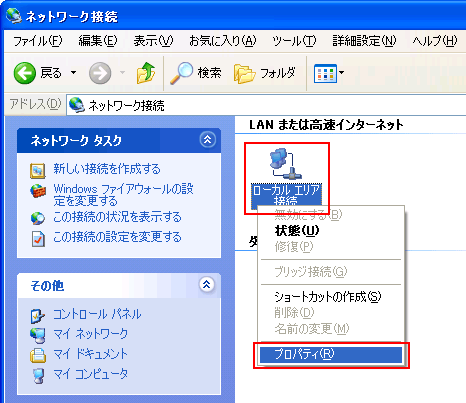Click the gray Forward arrow icon
Screen dimensions: 466x403
pyautogui.click(x=100, y=73)
